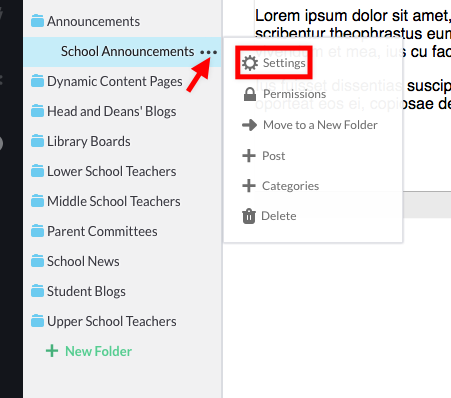Click the arrow icon for Move to a New Folder

pos(249,125)
